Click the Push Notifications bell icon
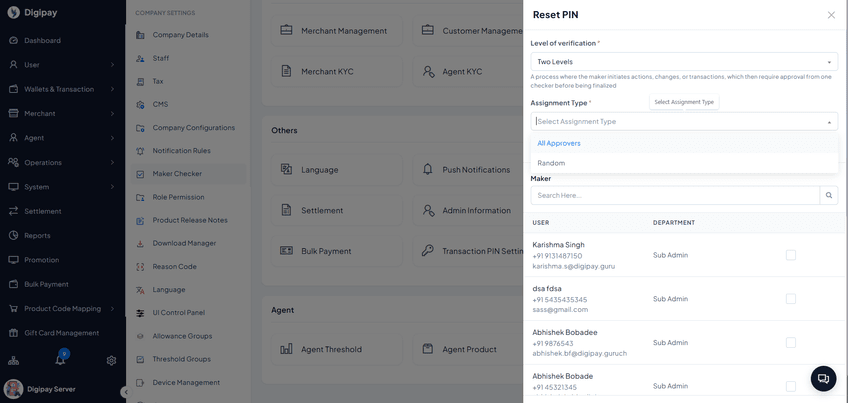848x403 pixels. (428, 169)
